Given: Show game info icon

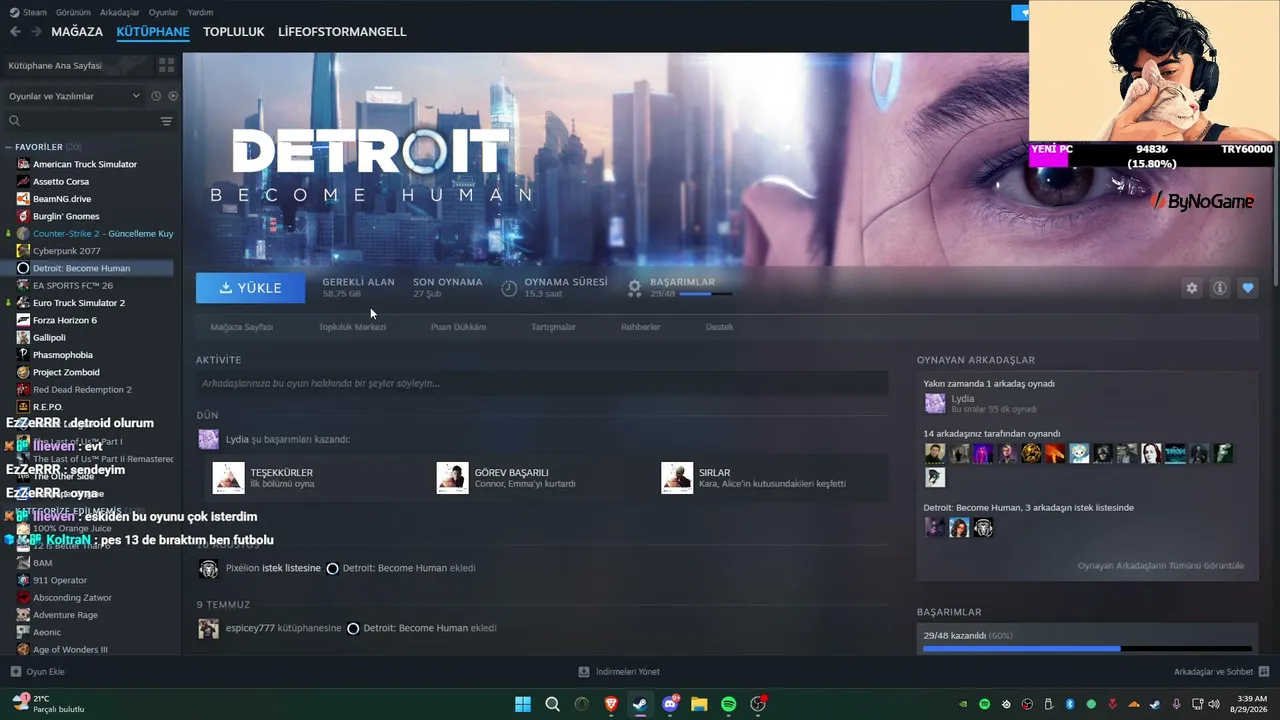Looking at the screenshot, I should pyautogui.click(x=1220, y=288).
